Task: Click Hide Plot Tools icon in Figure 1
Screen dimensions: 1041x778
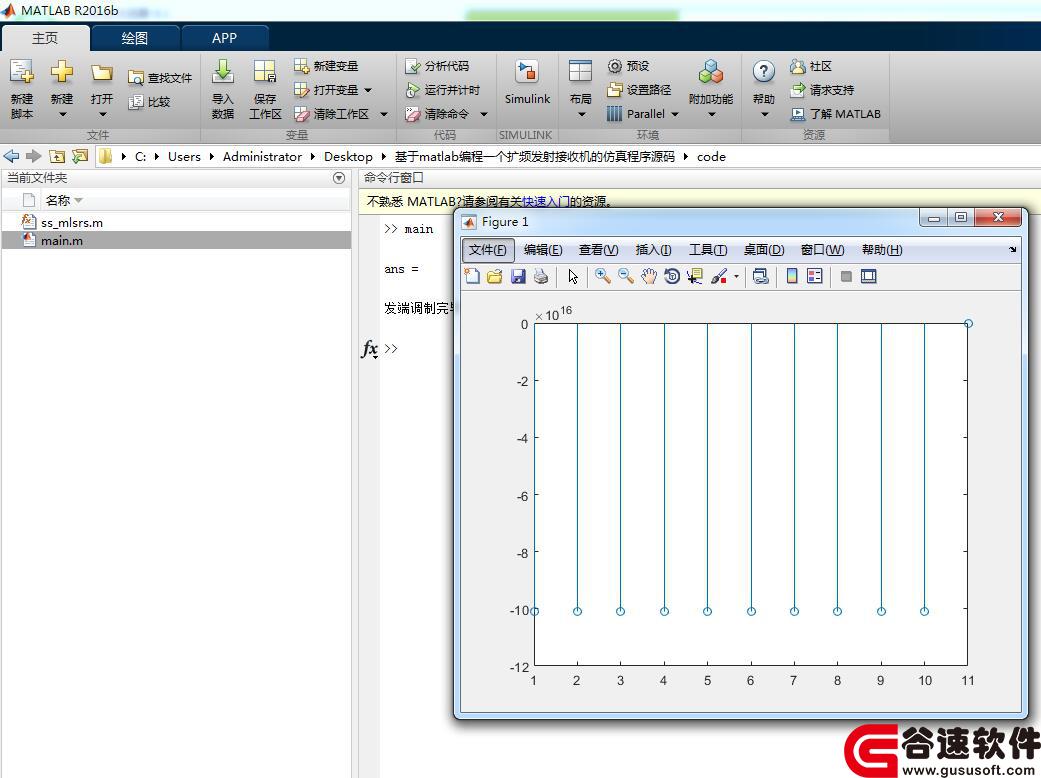Action: pos(846,276)
